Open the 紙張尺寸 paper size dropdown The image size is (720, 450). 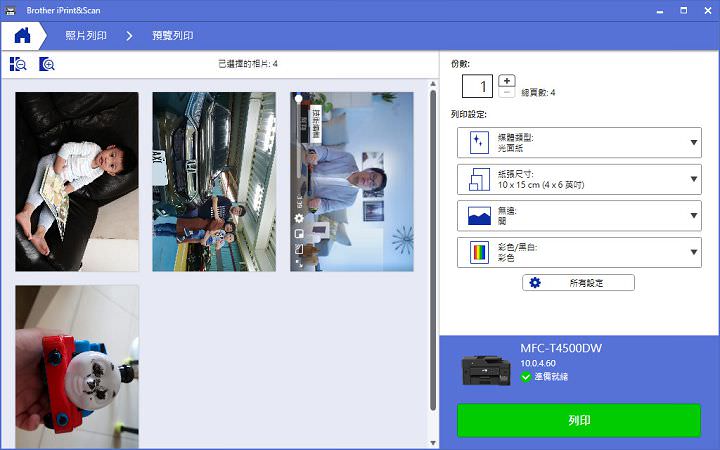579,179
